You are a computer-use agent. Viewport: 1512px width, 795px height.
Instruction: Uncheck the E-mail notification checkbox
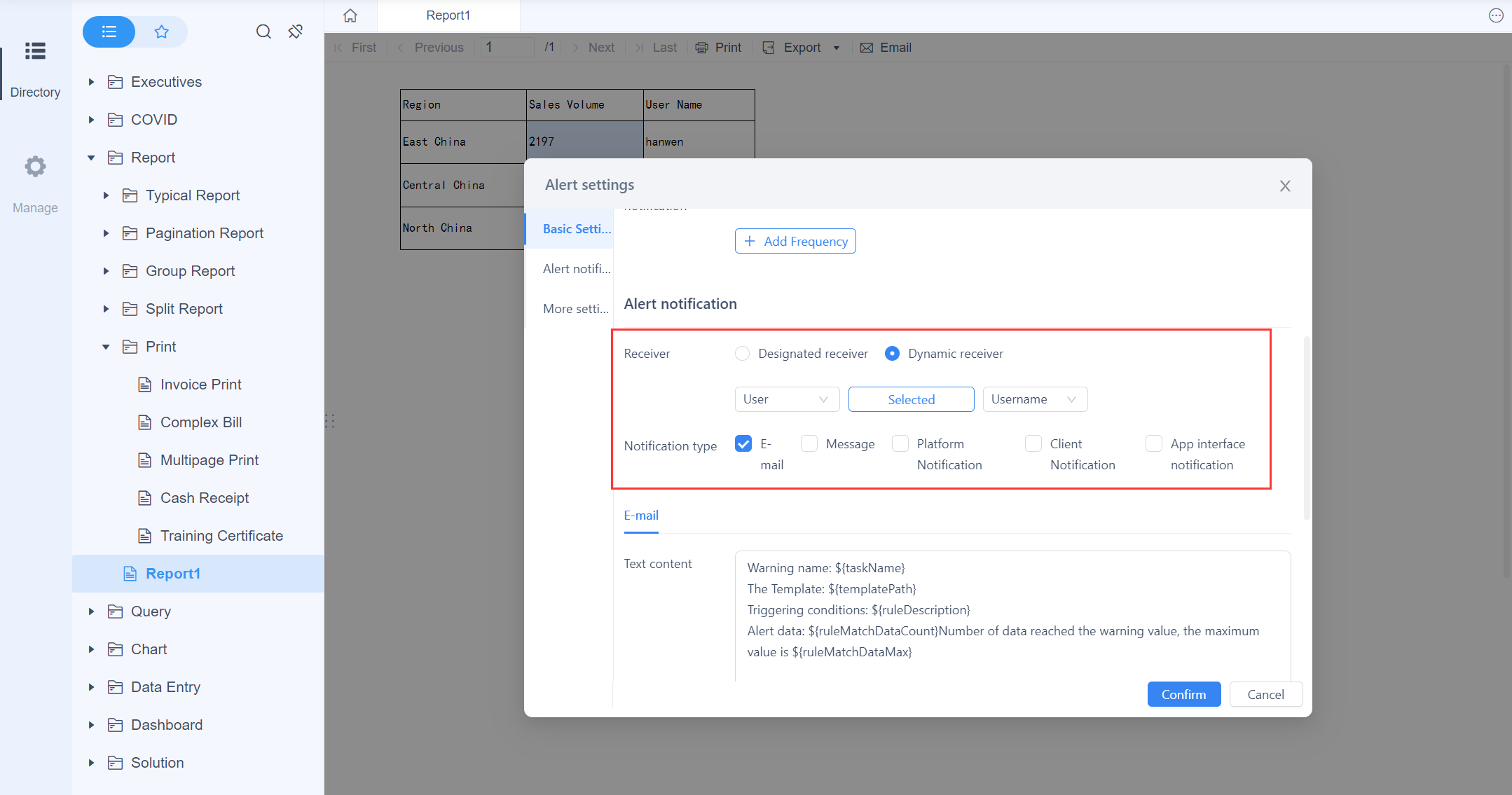click(x=743, y=444)
